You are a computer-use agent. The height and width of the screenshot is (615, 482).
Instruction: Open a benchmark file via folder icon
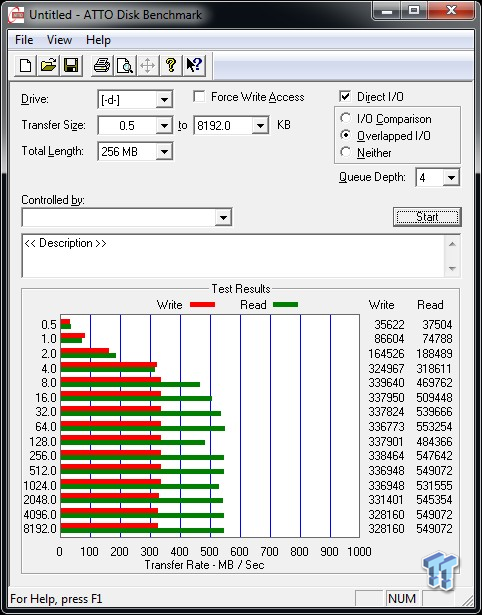48,65
